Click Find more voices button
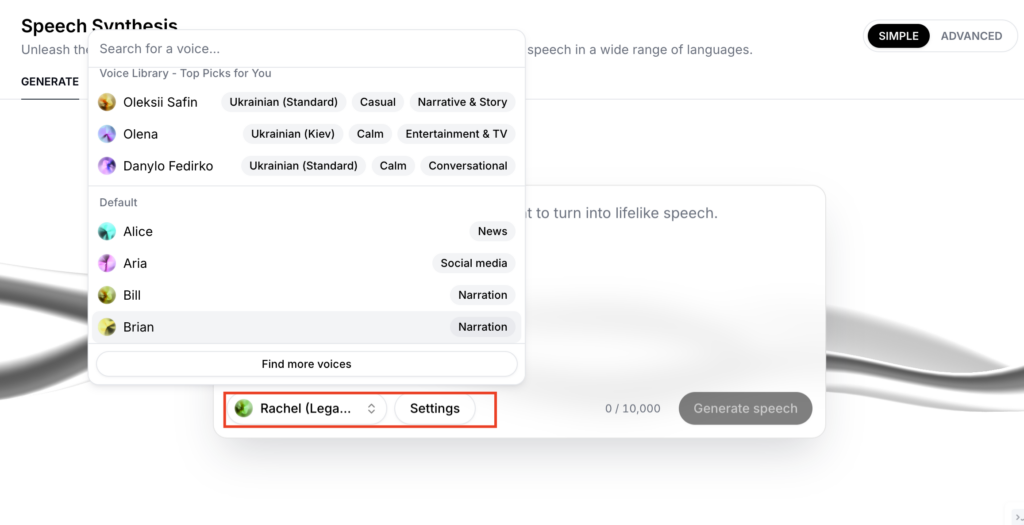Screen dimensions: 1024x525 coord(306,364)
